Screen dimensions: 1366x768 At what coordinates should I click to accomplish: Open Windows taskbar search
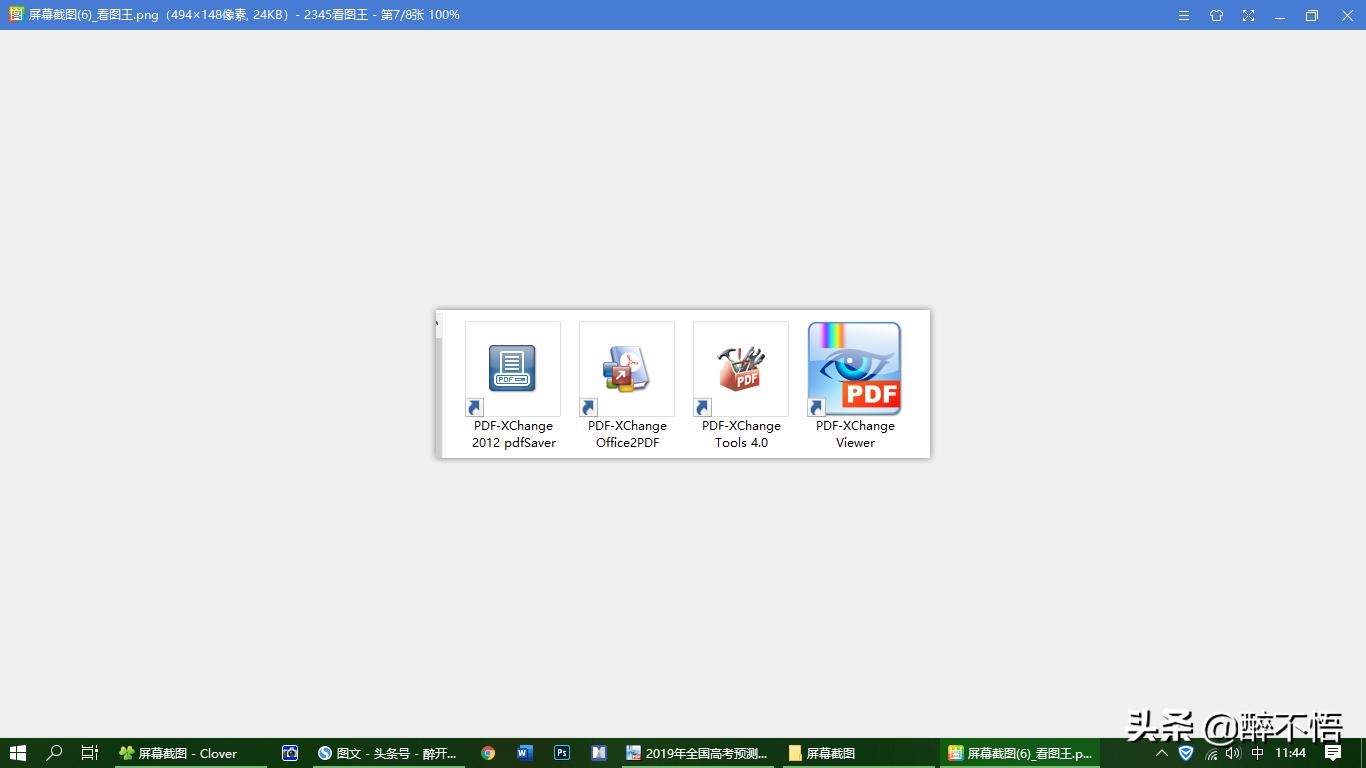(x=54, y=753)
